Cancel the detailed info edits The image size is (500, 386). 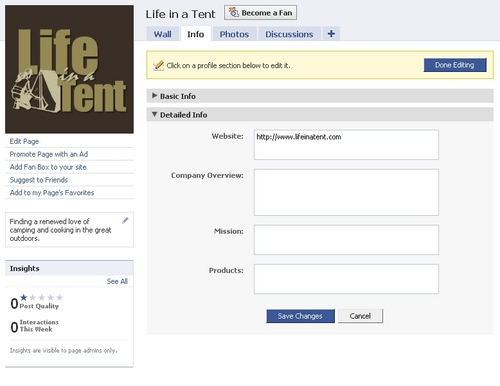360,316
